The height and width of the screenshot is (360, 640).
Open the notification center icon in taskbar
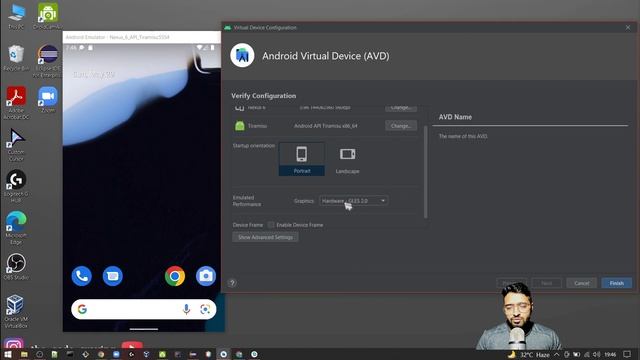coord(627,354)
